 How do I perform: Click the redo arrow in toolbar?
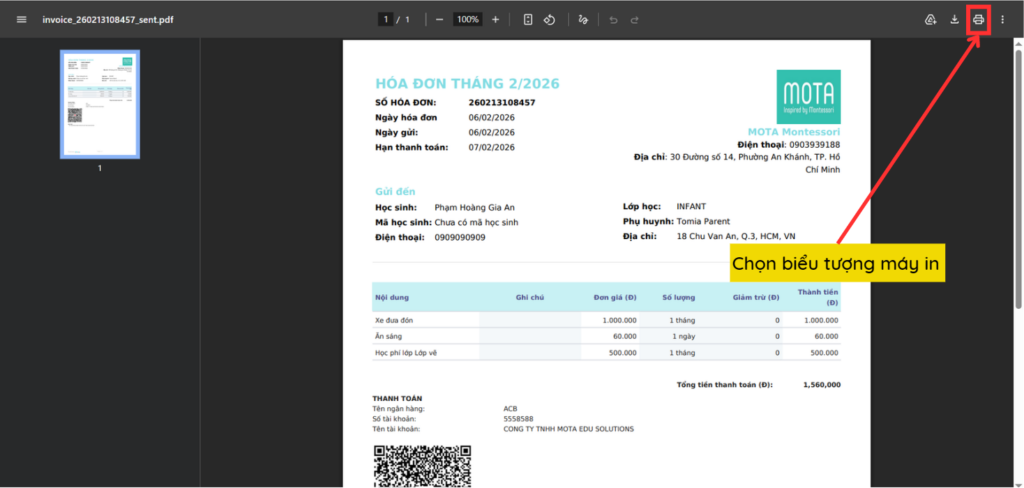pos(634,20)
